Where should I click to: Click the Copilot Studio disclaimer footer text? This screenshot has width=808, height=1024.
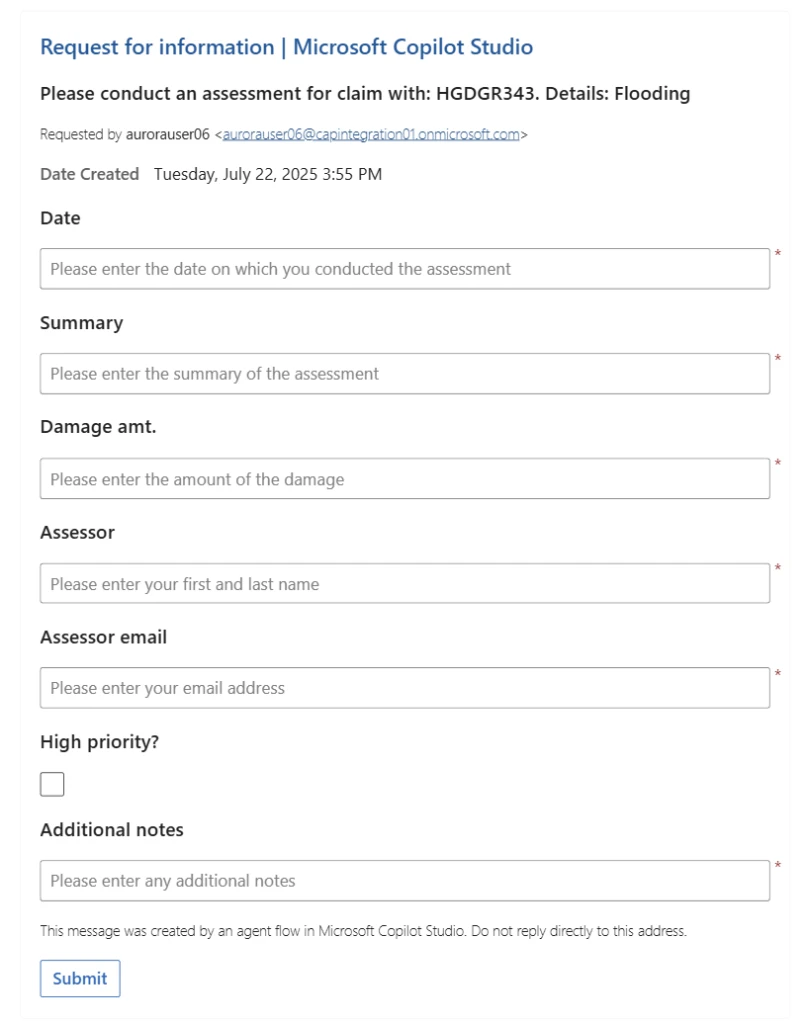point(363,930)
